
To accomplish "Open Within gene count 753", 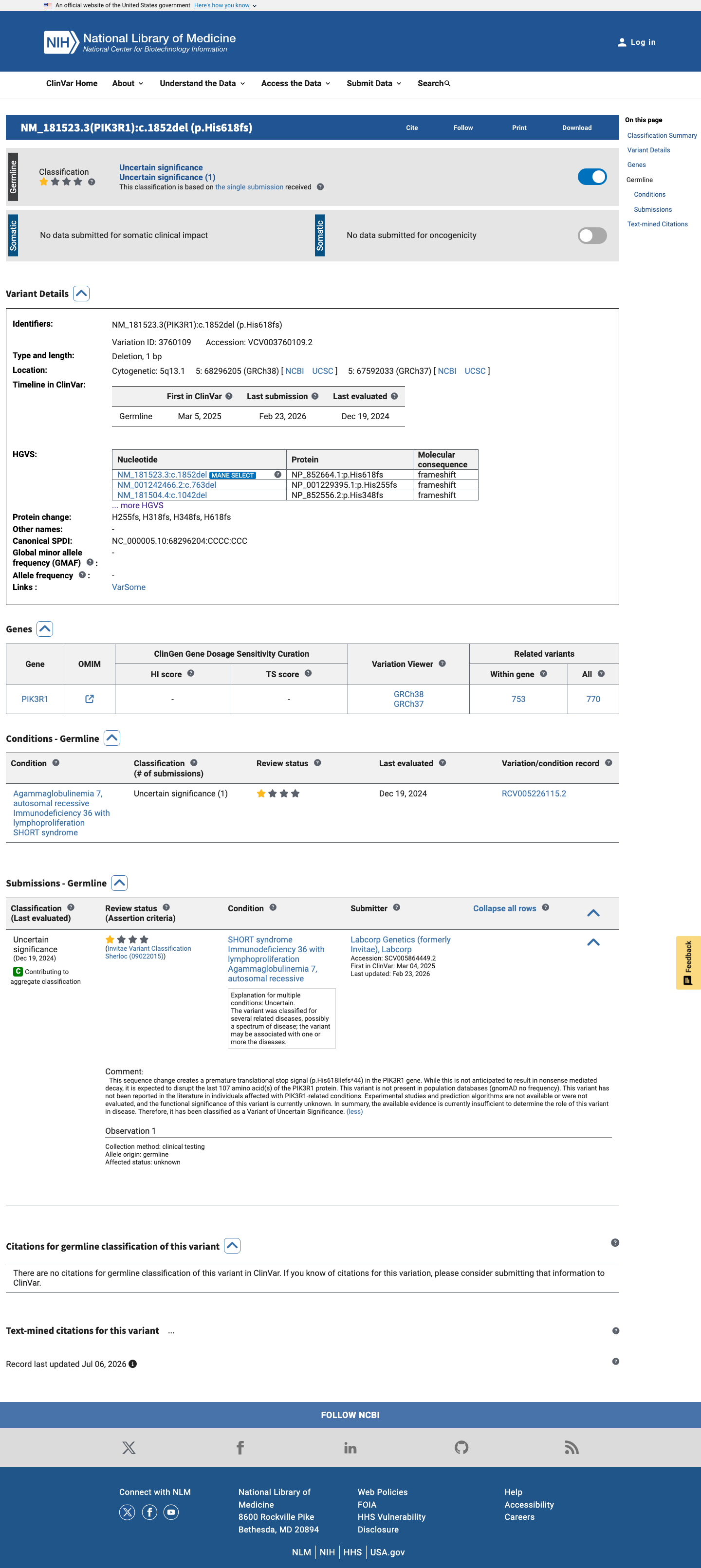I will [x=518, y=700].
